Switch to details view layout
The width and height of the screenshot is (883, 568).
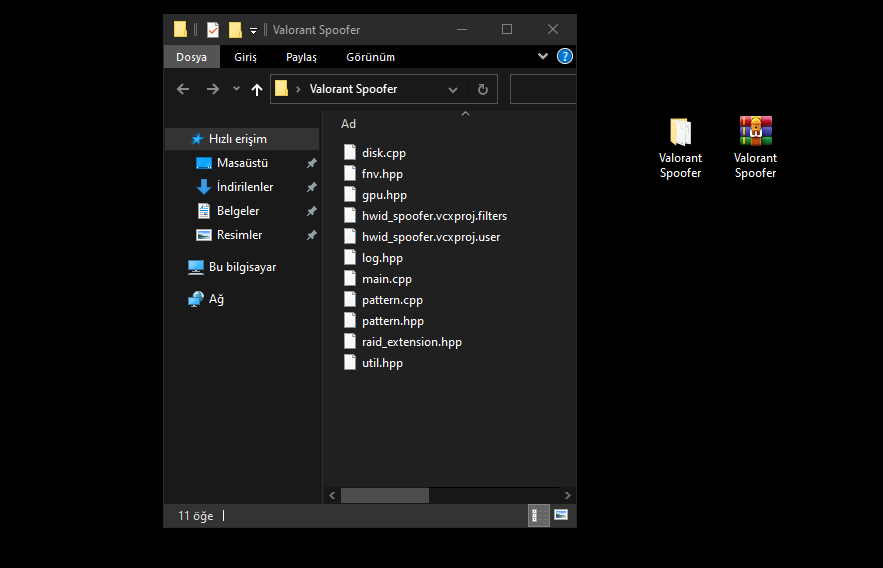[x=538, y=515]
